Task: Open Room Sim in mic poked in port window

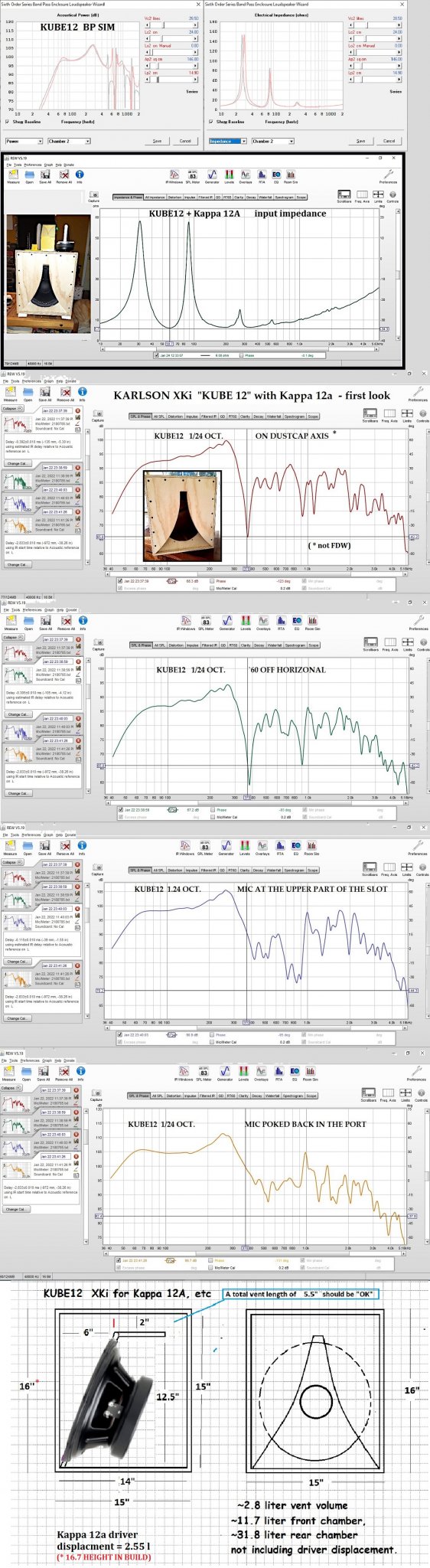Action: (x=311, y=1073)
